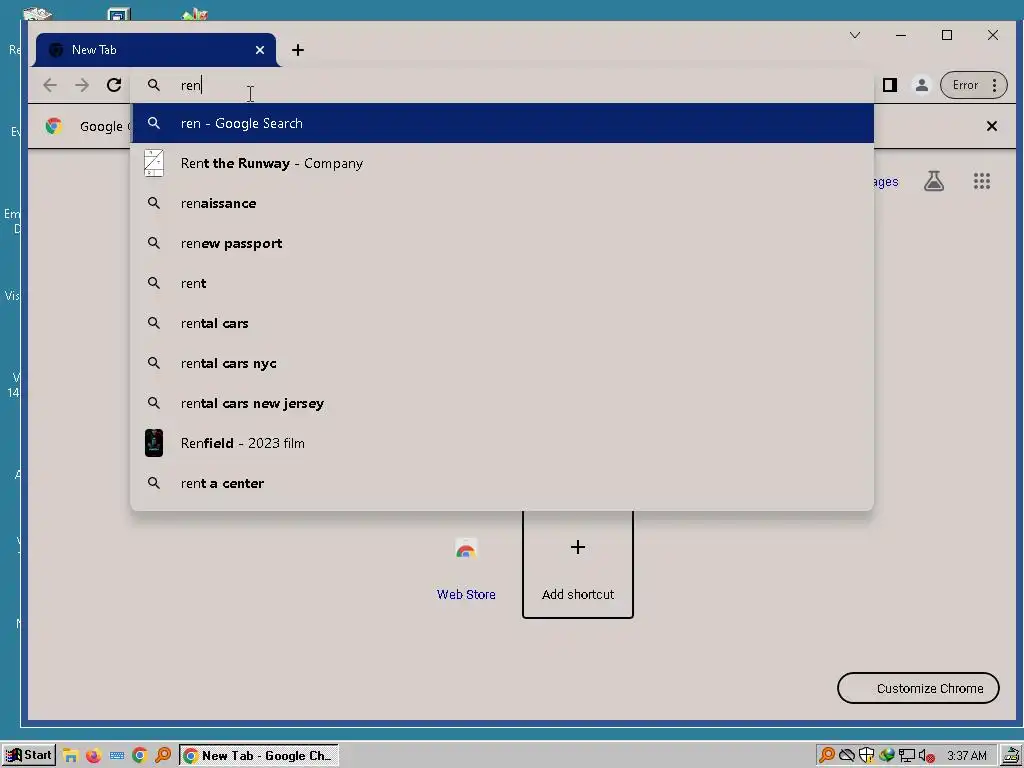Go forward with the forward arrow
This screenshot has height=768, width=1024.
tap(82, 85)
